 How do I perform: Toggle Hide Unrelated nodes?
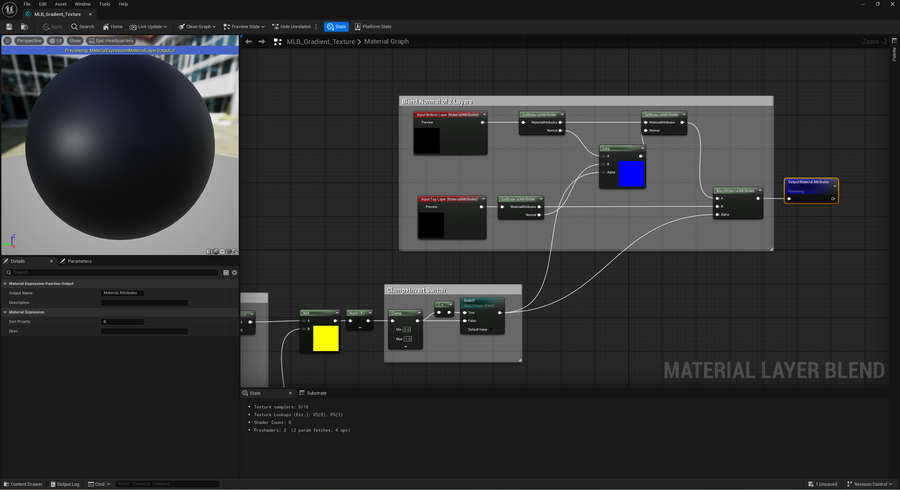click(291, 26)
